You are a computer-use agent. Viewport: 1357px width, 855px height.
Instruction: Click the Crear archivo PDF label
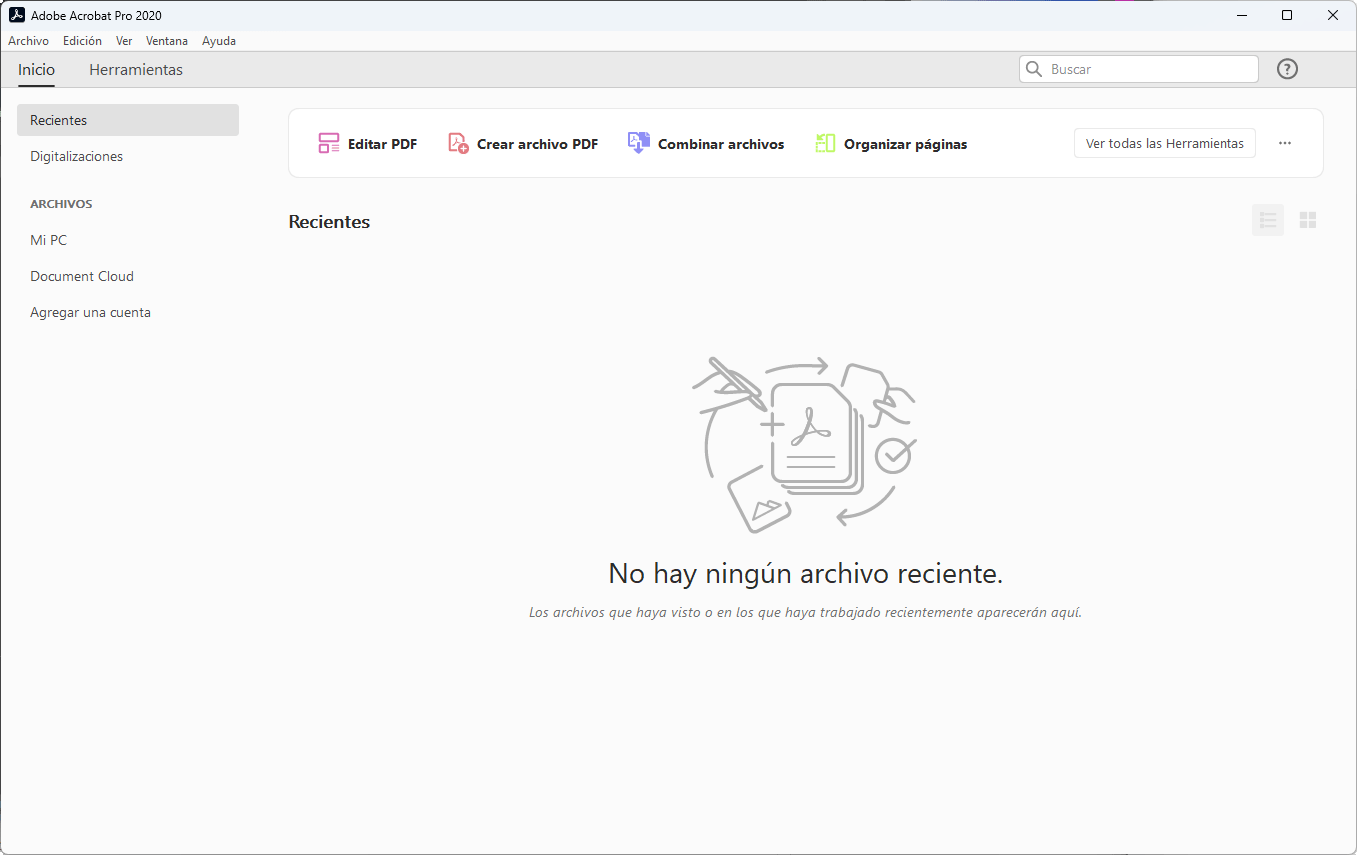click(537, 144)
